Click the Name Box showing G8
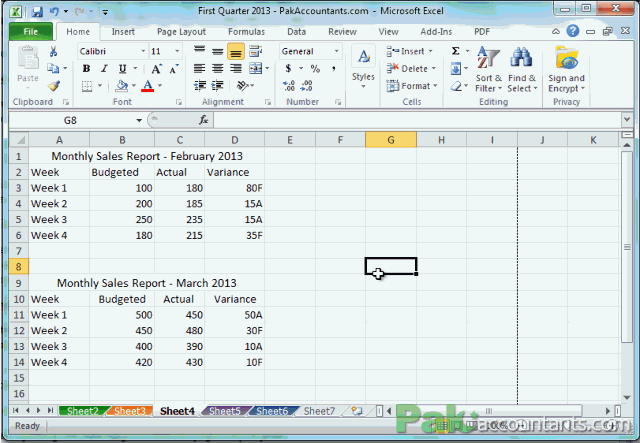Image resolution: width=640 pixels, height=443 pixels. point(70,120)
